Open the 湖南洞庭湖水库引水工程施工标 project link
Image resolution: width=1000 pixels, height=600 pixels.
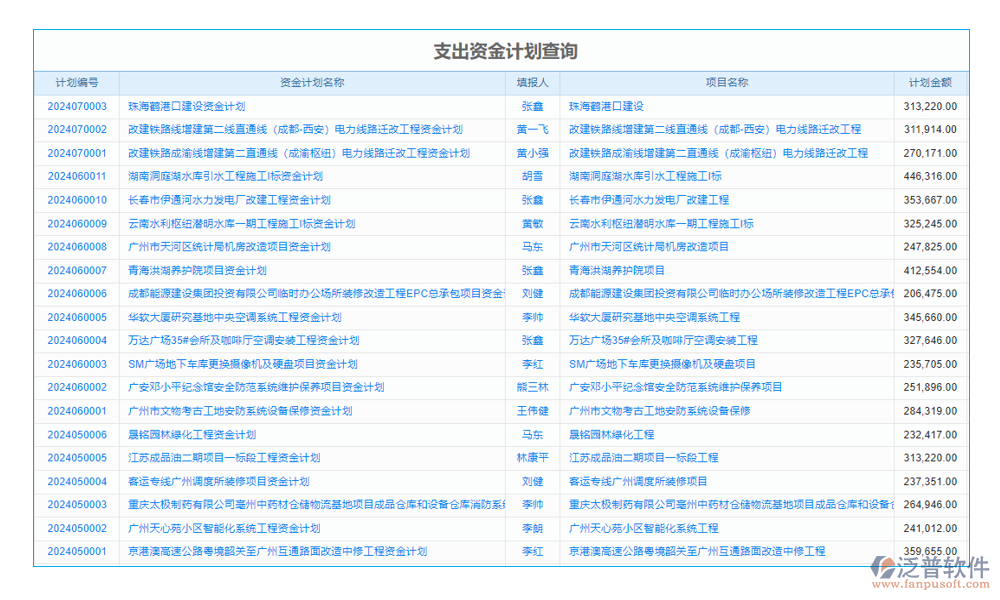coord(643,176)
